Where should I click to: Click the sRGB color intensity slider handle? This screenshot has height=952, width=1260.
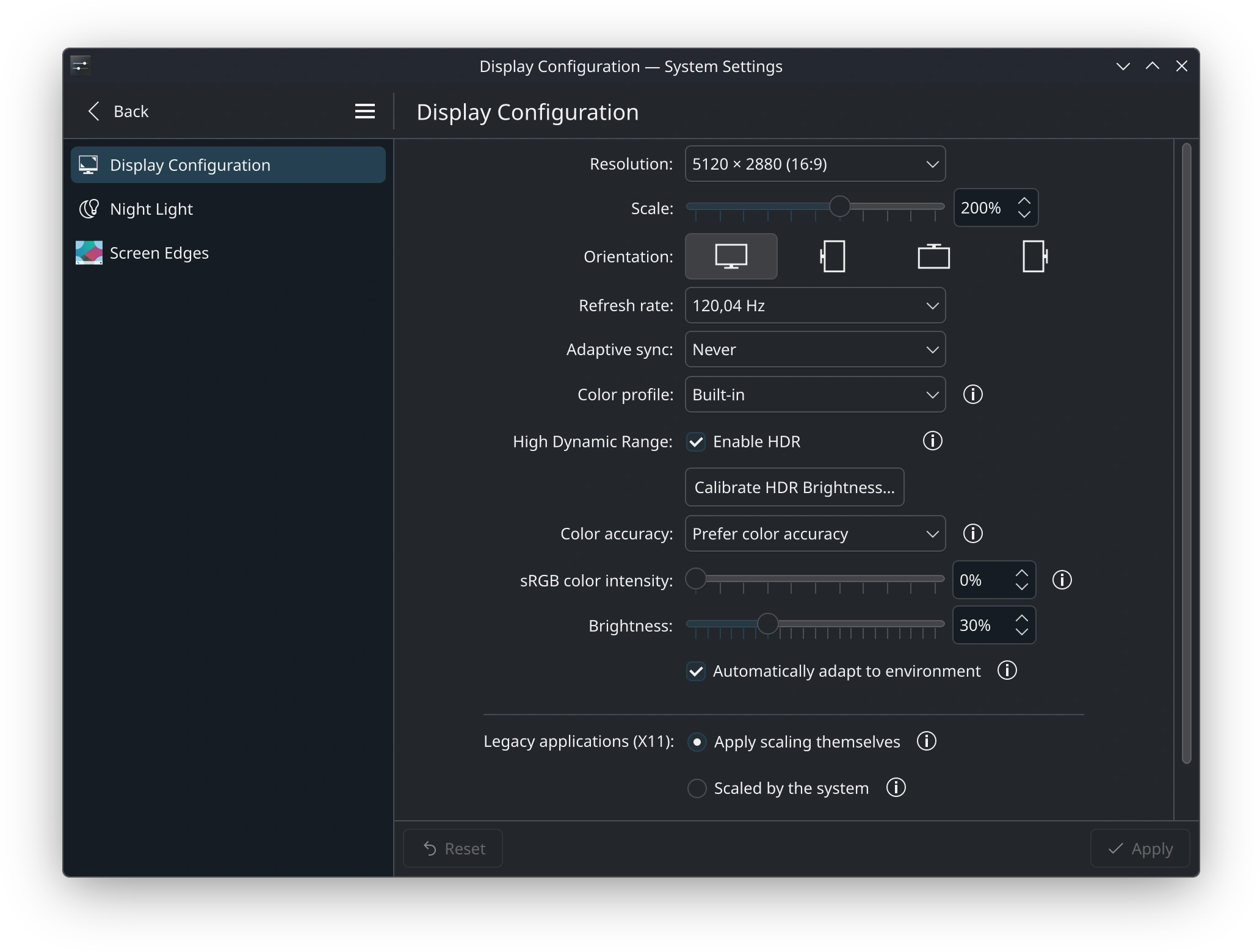pos(696,579)
